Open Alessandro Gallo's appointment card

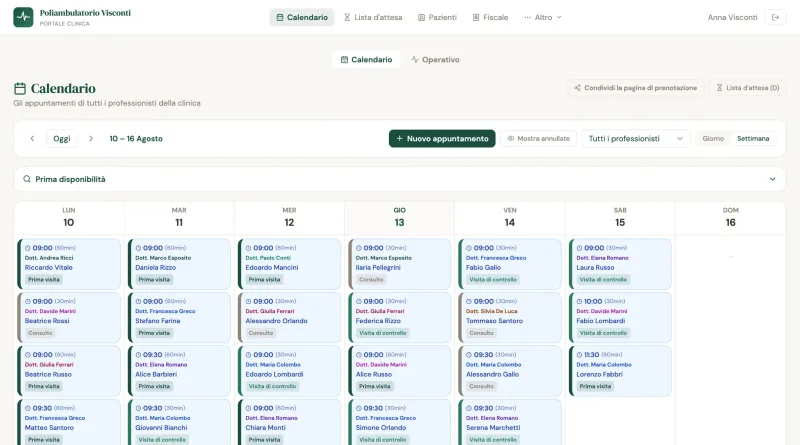(x=510, y=371)
